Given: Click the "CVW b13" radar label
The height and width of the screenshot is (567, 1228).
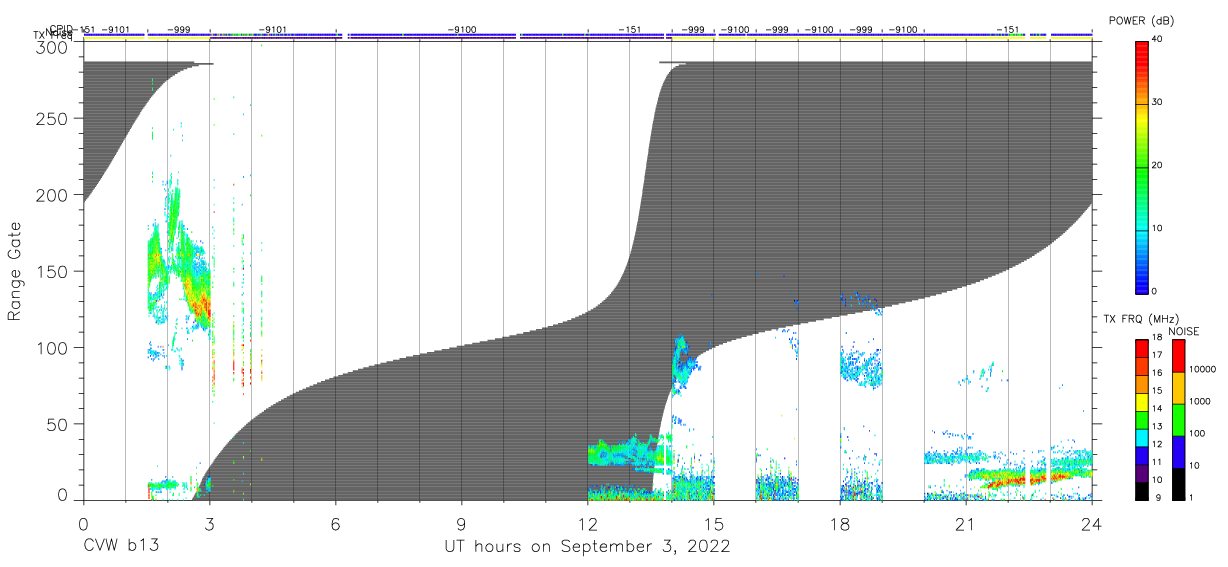Looking at the screenshot, I should click(x=121, y=547).
